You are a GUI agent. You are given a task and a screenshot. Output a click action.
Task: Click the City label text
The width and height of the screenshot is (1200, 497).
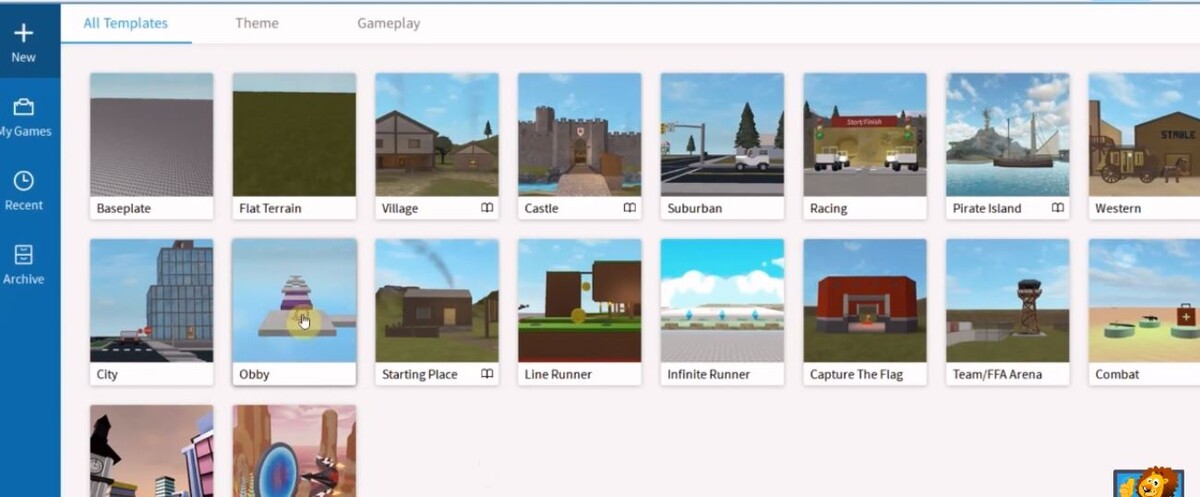(x=107, y=375)
